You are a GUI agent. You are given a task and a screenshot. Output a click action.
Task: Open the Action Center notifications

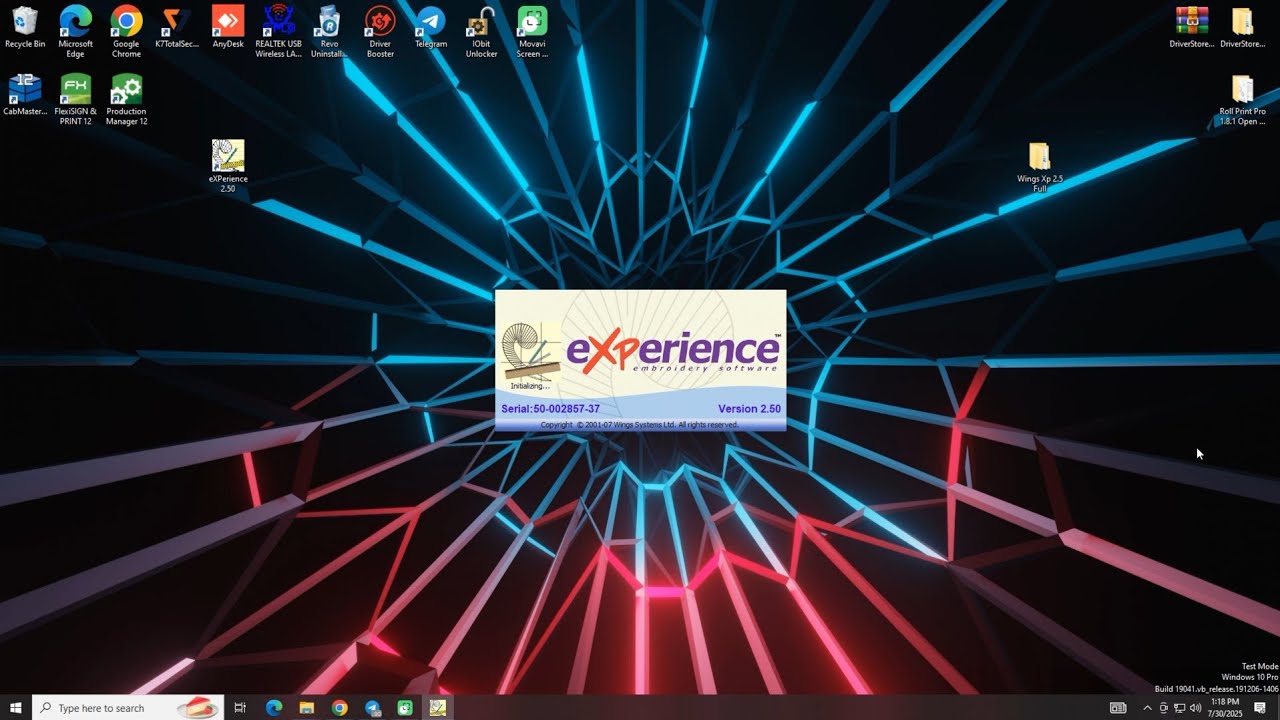coord(1260,708)
